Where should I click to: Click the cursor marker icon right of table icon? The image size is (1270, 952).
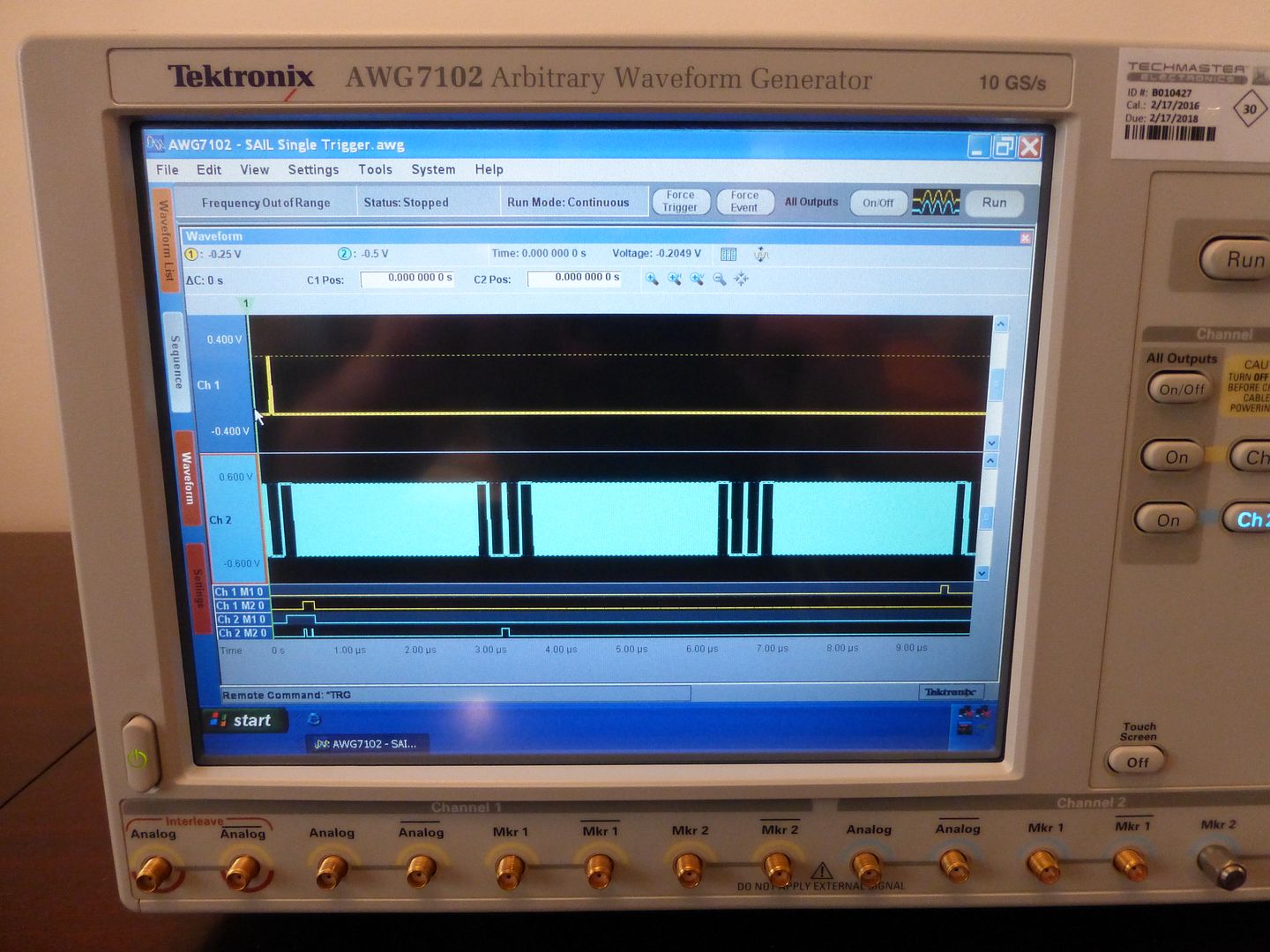click(761, 255)
